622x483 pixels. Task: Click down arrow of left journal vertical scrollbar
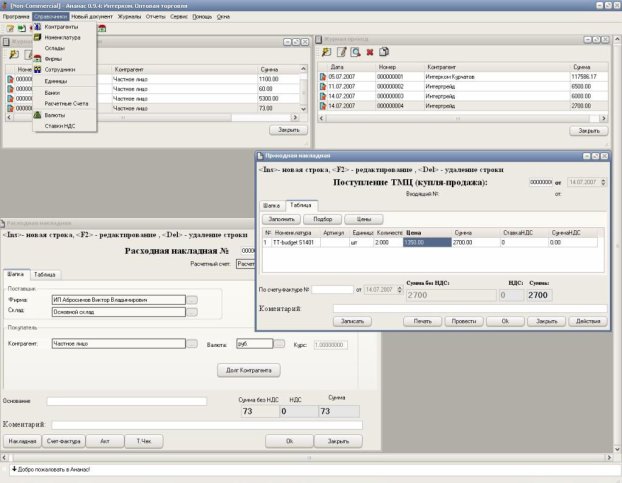click(x=303, y=109)
